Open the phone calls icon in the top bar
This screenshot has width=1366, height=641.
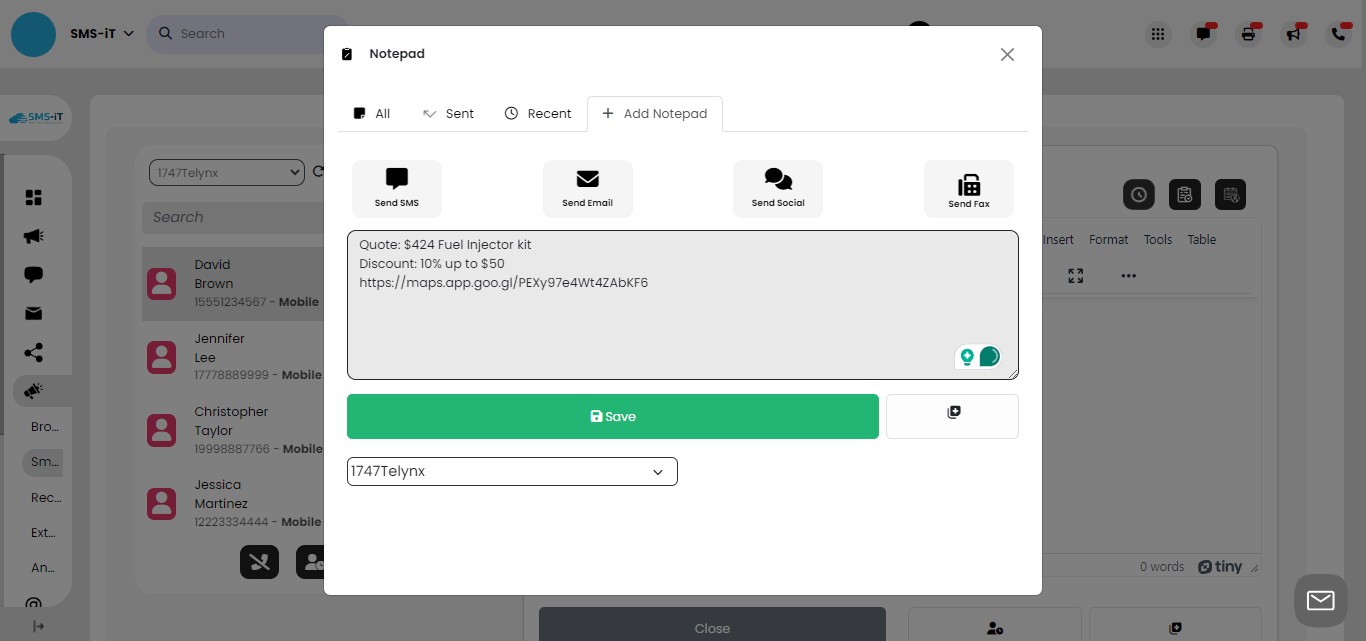click(x=1339, y=33)
